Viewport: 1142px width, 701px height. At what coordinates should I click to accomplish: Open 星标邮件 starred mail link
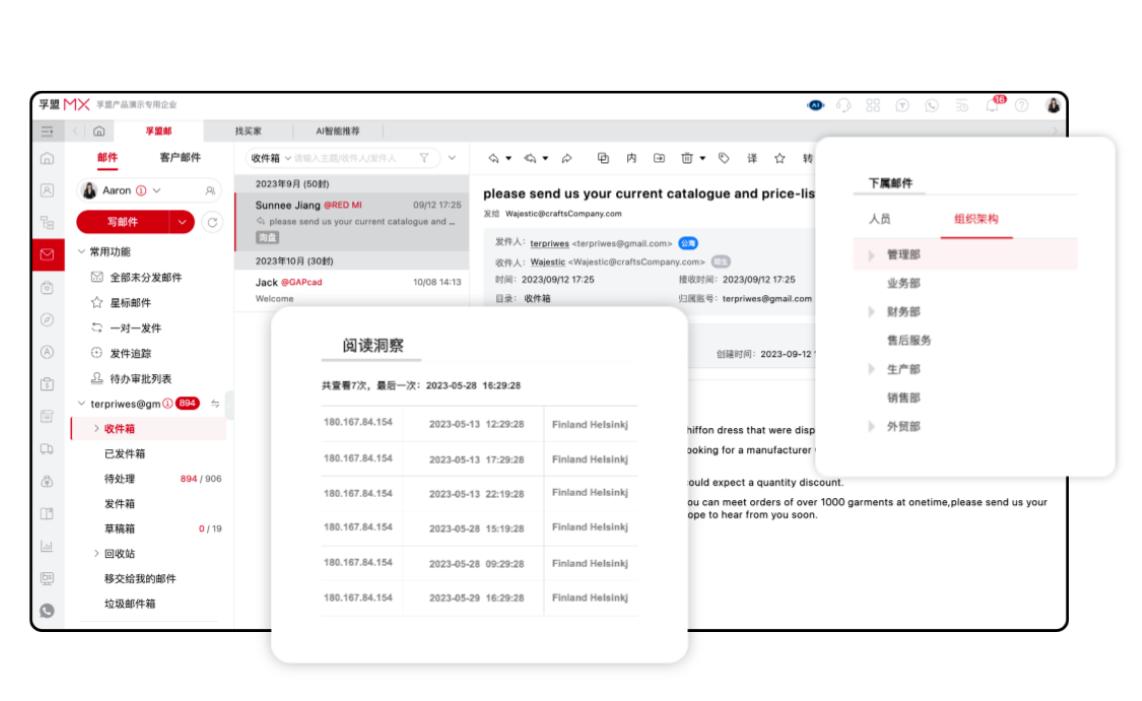129,303
